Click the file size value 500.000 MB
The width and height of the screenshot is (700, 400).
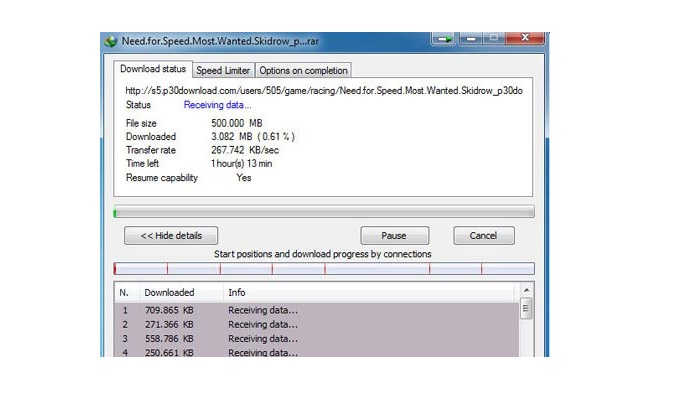(237, 123)
